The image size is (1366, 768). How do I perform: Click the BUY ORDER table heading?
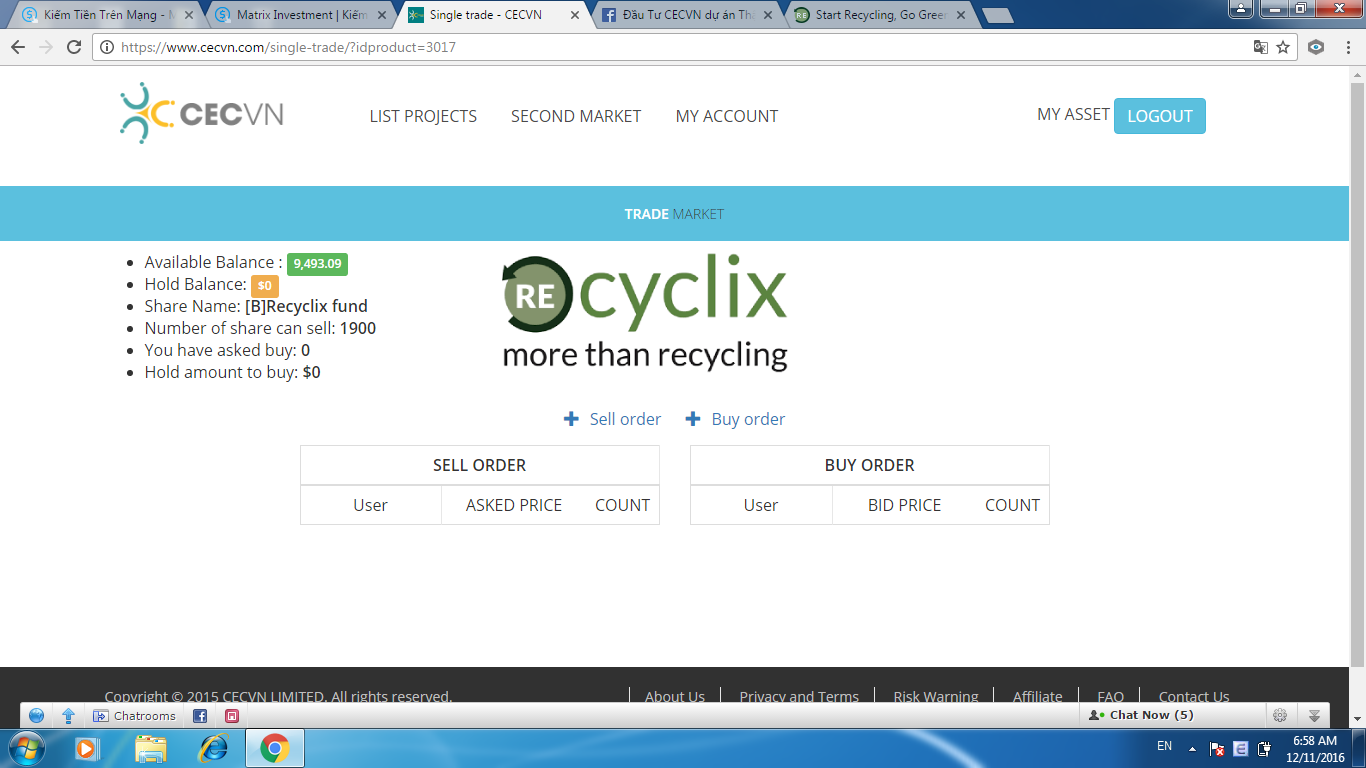pyautogui.click(x=869, y=465)
